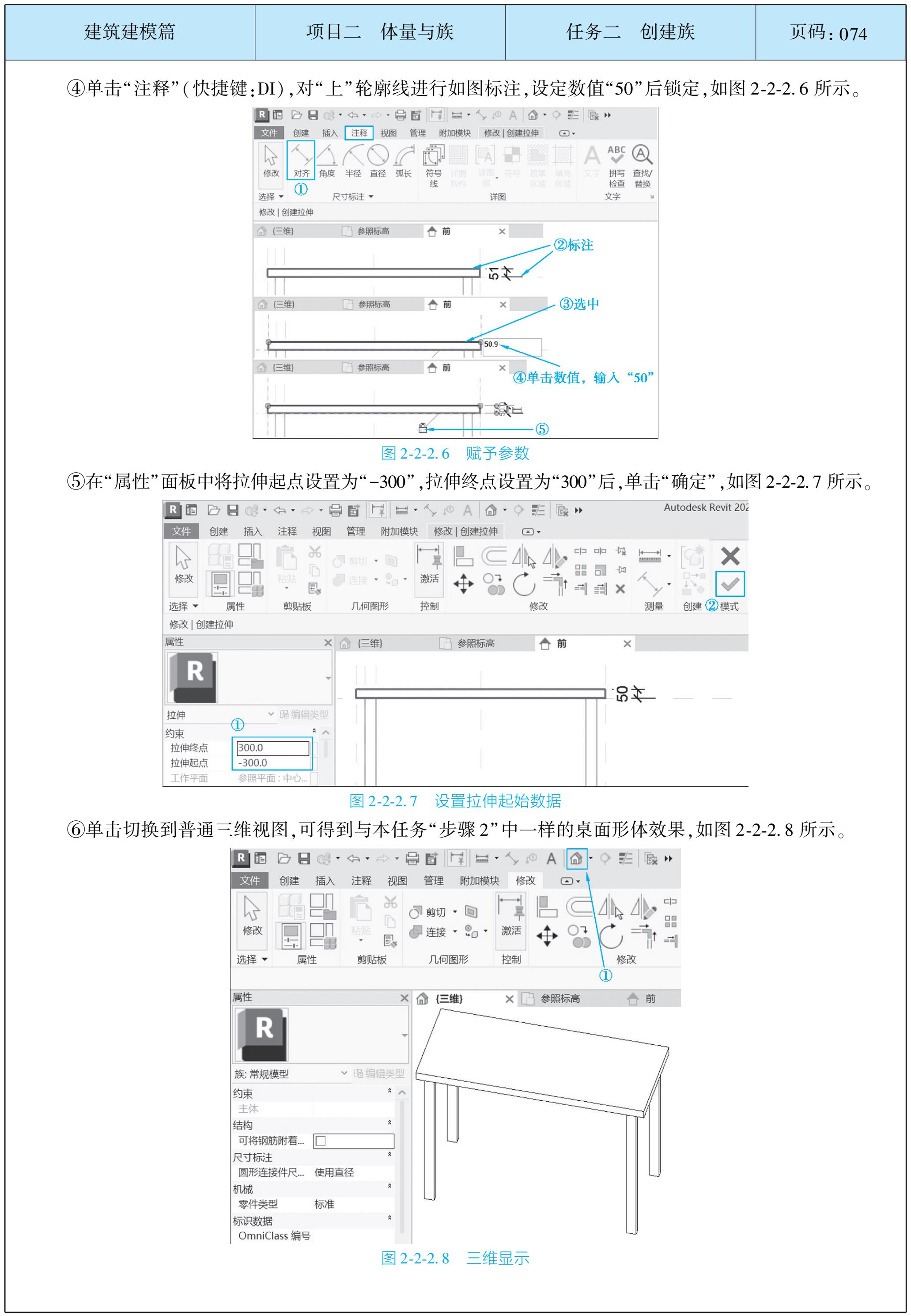Click the 工作平面 value 参照平面 : 中心
This screenshot has height=1316, width=911.
(x=273, y=778)
